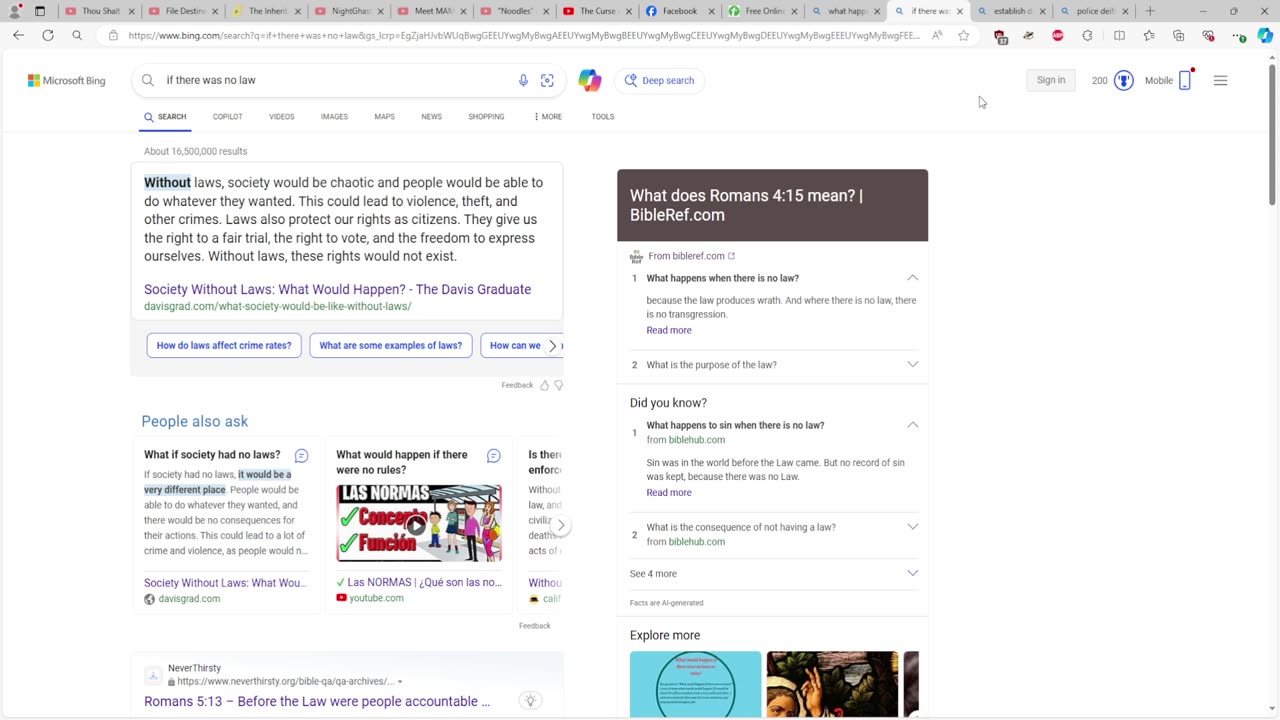Give thumbs down feedback on answer
This screenshot has height=720, width=1280.
pos(558,385)
